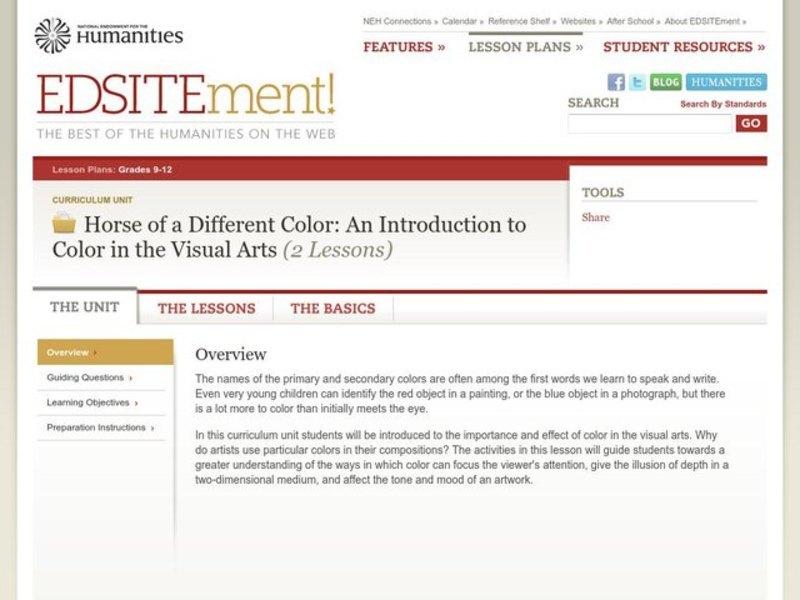This screenshot has height=600, width=800.
Task: Click the folder icon beside the curriculum unit title
Action: click(x=62, y=224)
